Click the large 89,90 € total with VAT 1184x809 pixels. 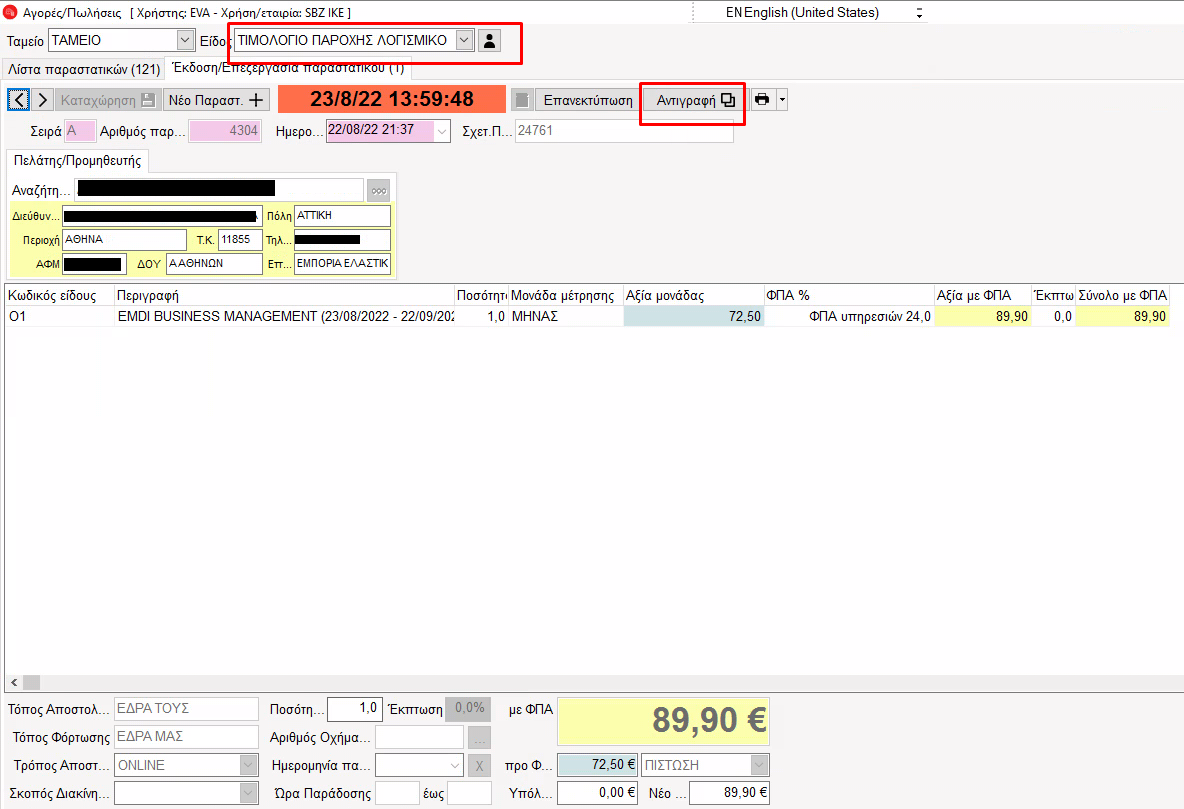(663, 721)
